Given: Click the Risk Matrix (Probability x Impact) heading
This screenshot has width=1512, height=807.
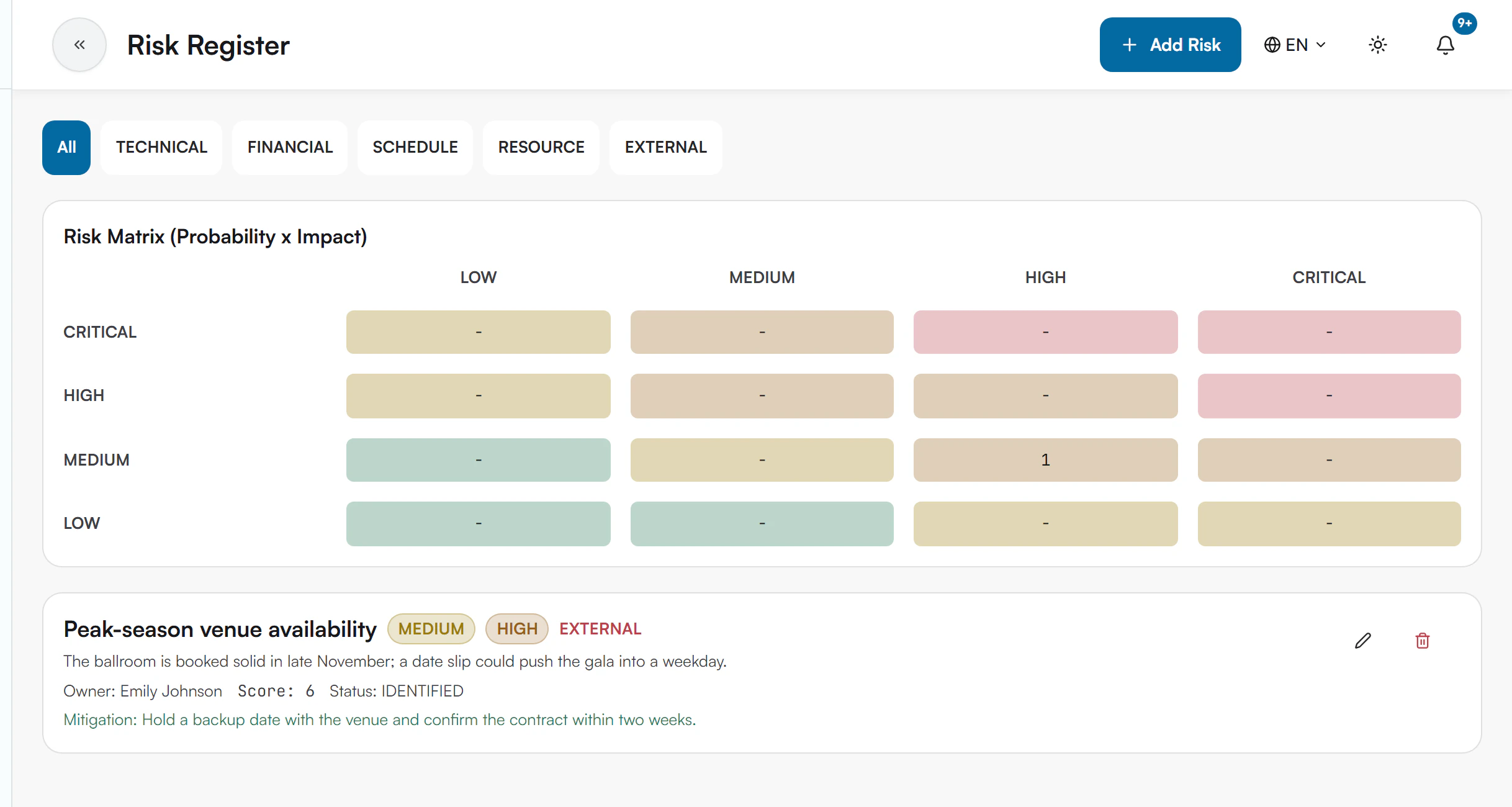Looking at the screenshot, I should click(x=215, y=237).
